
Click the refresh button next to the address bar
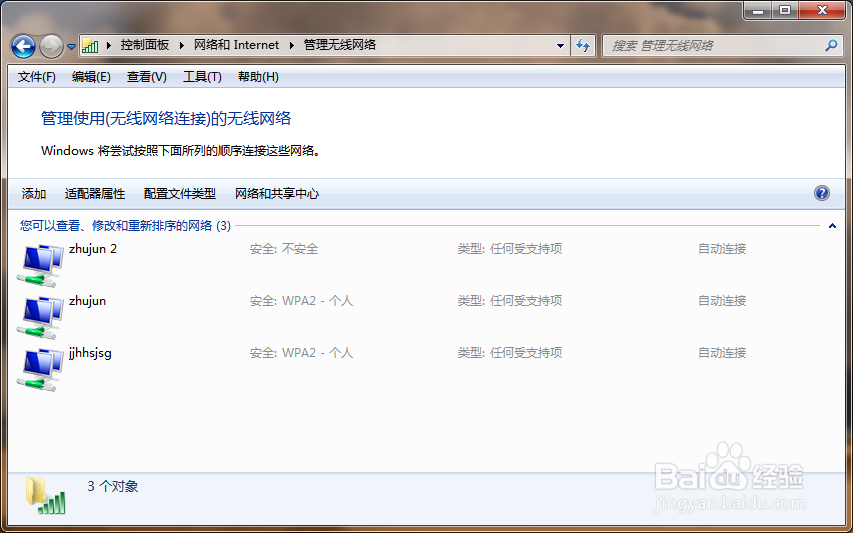coord(583,46)
